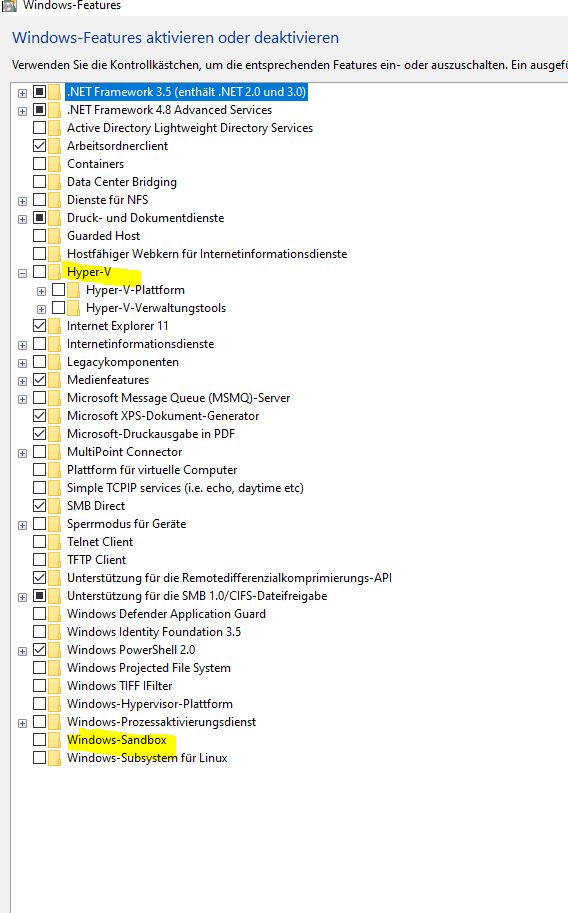The height and width of the screenshot is (913, 568).
Task: Click the folder icon beside Guarded Host
Action: pos(55,236)
